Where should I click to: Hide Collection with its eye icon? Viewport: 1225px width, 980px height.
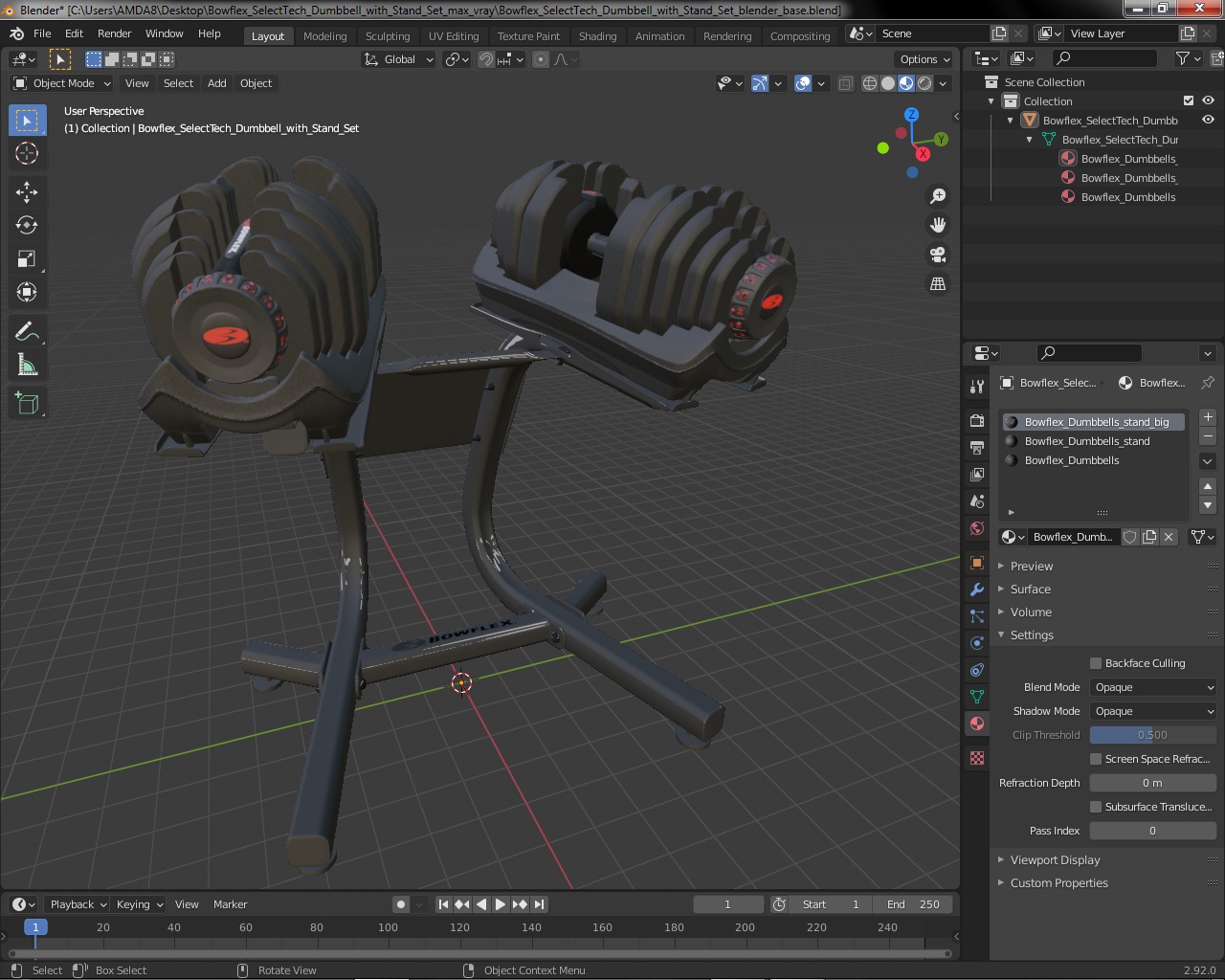tap(1209, 100)
